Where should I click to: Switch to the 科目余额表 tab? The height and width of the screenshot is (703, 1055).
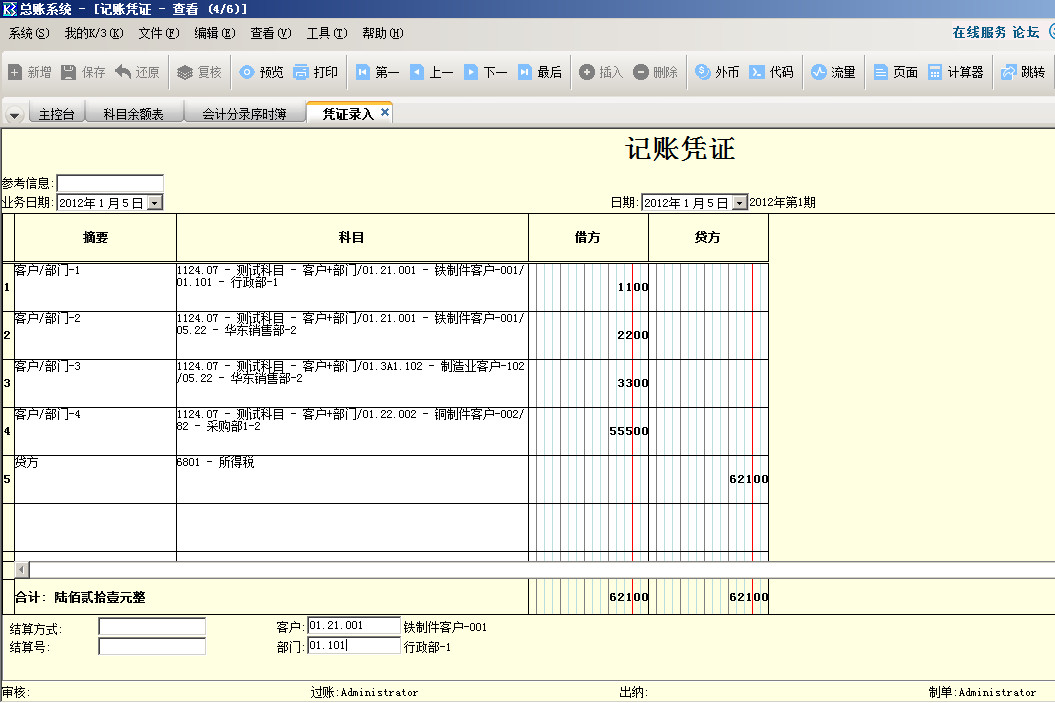pyautogui.click(x=133, y=114)
